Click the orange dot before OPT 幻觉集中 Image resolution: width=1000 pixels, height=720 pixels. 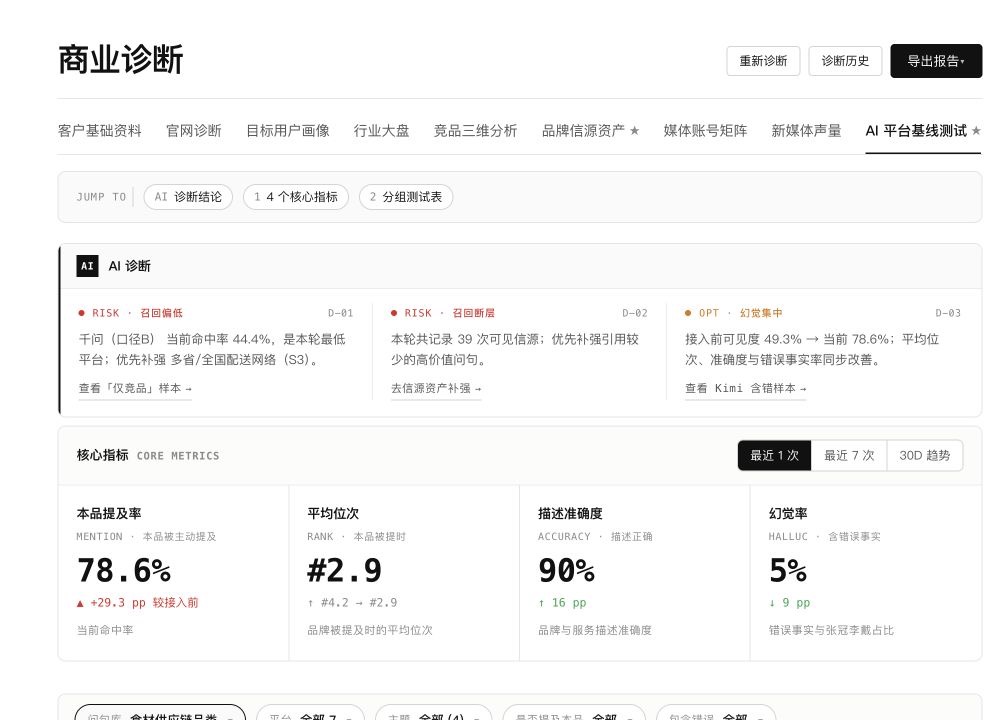pos(688,313)
